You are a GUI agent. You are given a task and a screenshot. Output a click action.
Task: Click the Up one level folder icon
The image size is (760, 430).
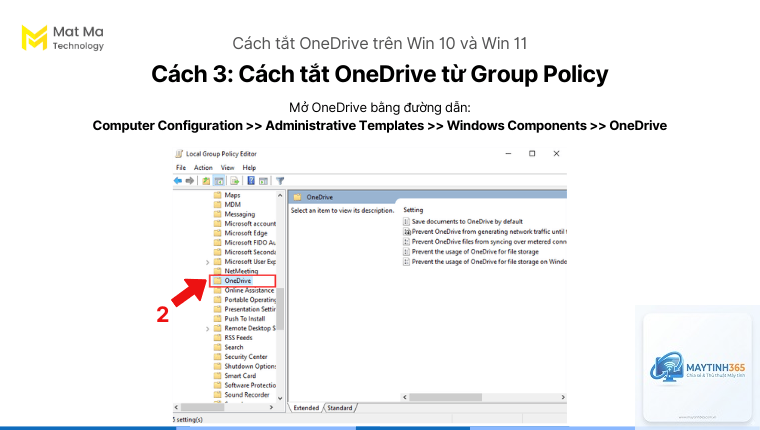pyautogui.click(x=206, y=181)
